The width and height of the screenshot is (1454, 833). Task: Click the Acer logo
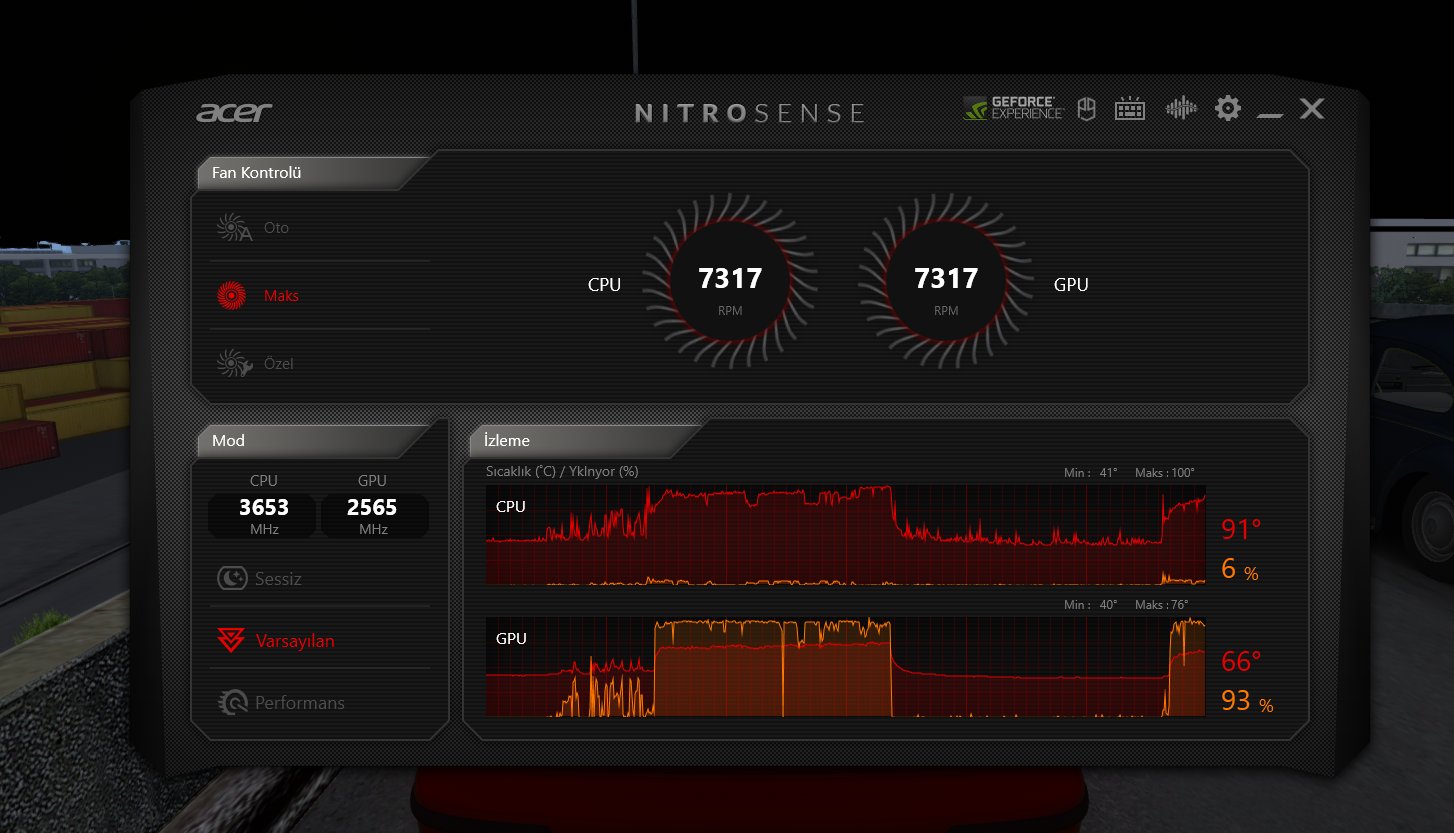234,112
